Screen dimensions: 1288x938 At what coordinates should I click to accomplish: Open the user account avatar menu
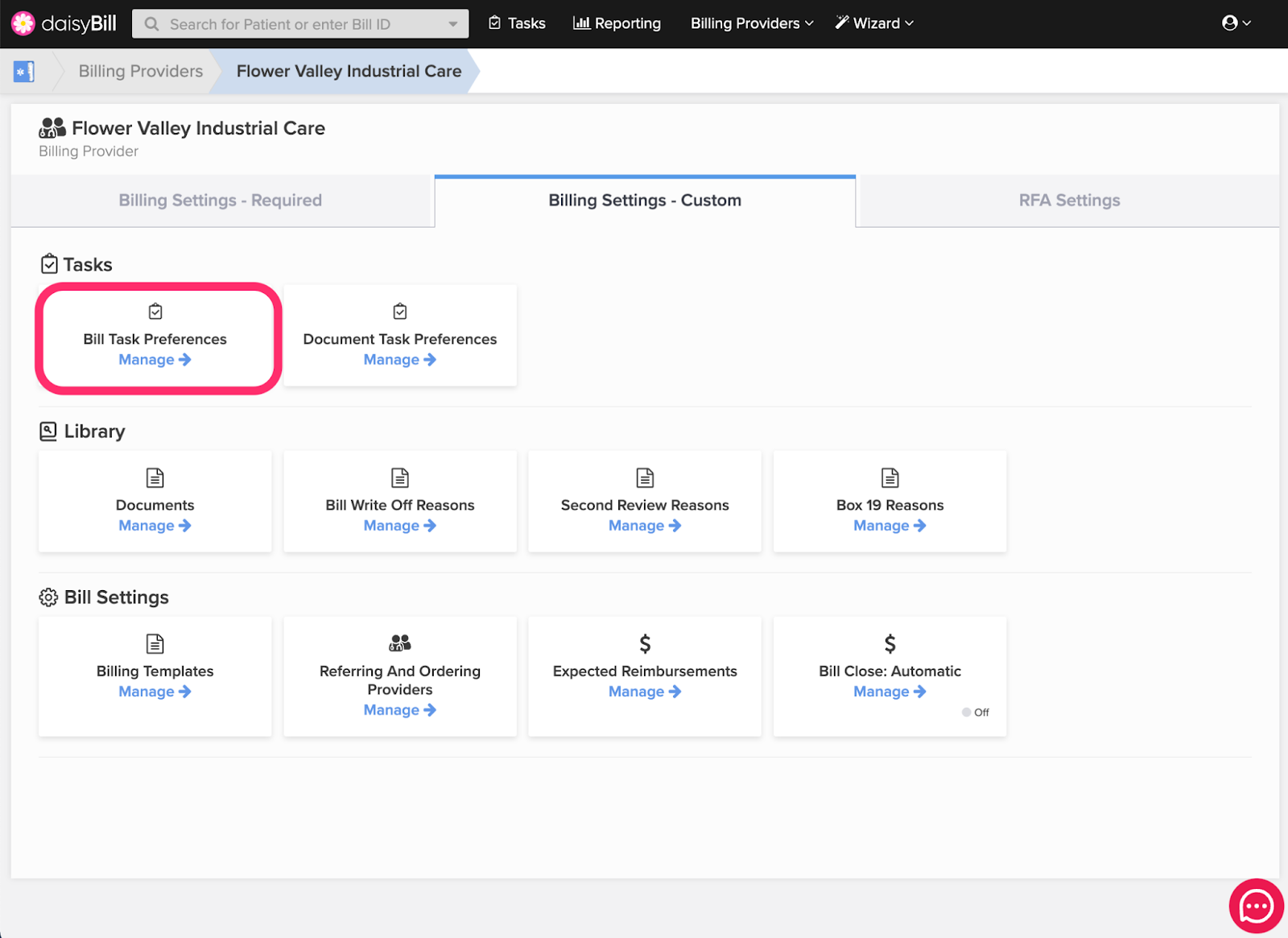point(1236,23)
